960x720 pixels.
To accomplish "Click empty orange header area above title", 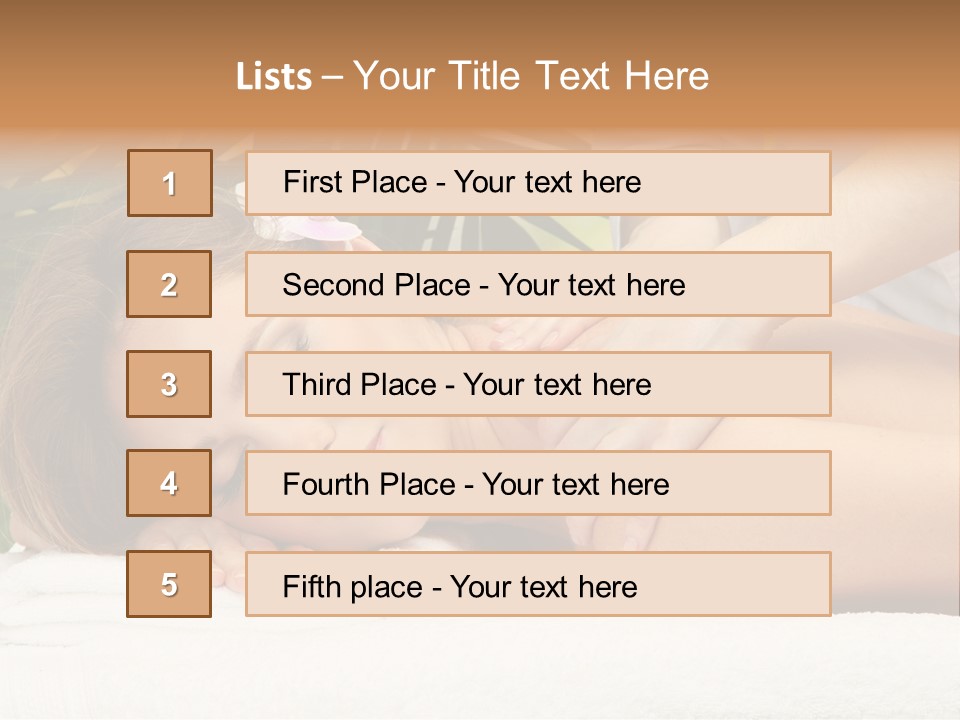I will (480, 25).
